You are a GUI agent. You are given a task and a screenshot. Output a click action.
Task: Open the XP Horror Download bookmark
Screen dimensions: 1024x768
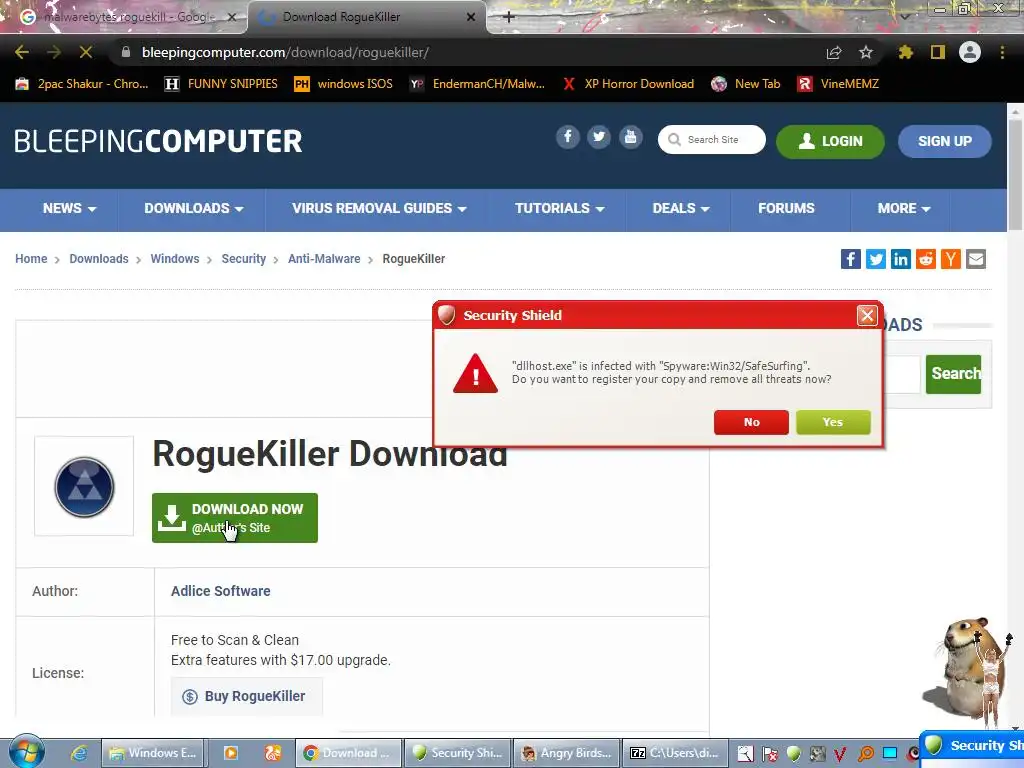[628, 84]
